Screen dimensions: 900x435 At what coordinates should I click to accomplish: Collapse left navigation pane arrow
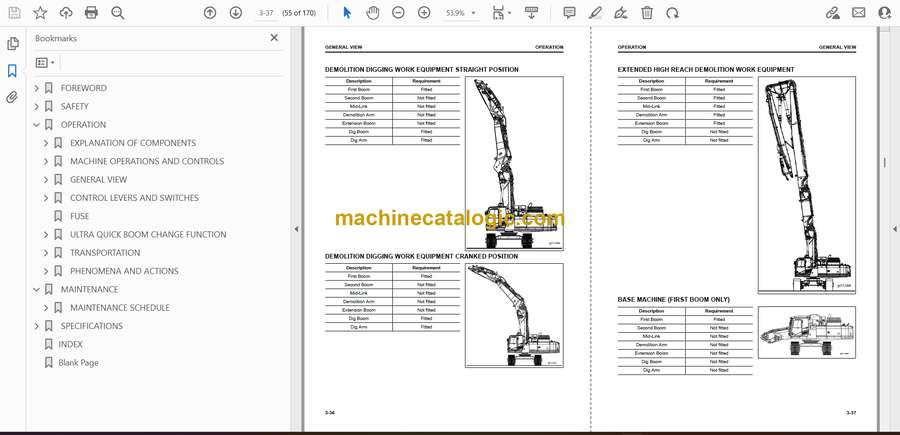[x=296, y=229]
